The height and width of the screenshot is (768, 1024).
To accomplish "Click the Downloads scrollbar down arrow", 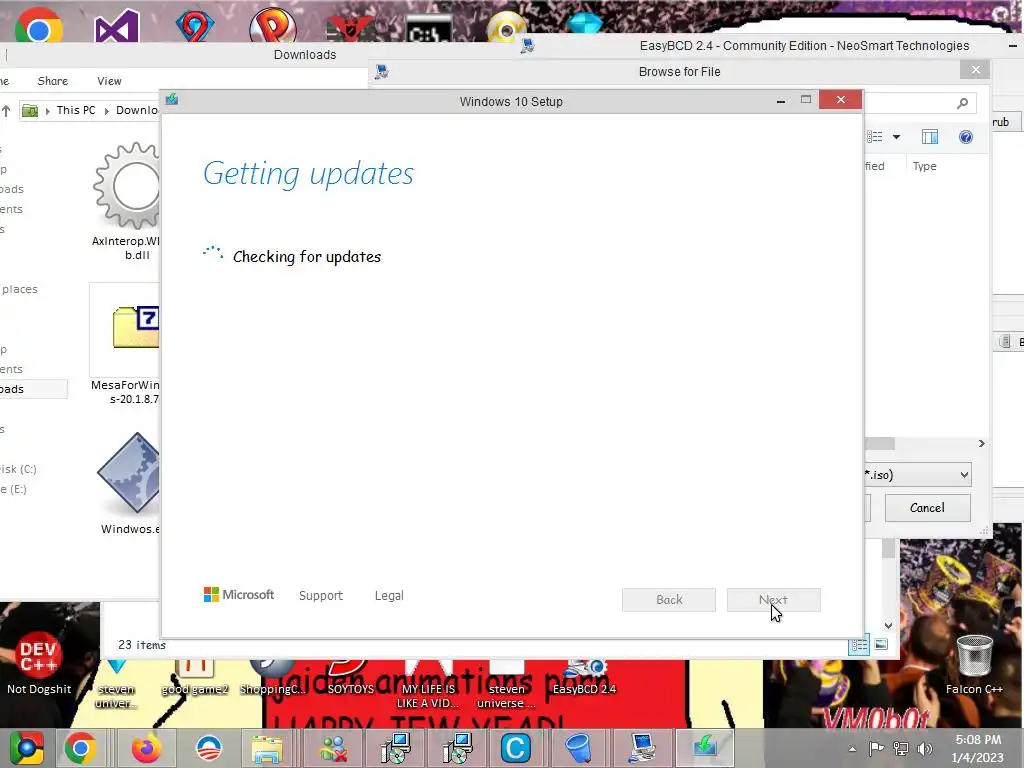I will (888, 626).
